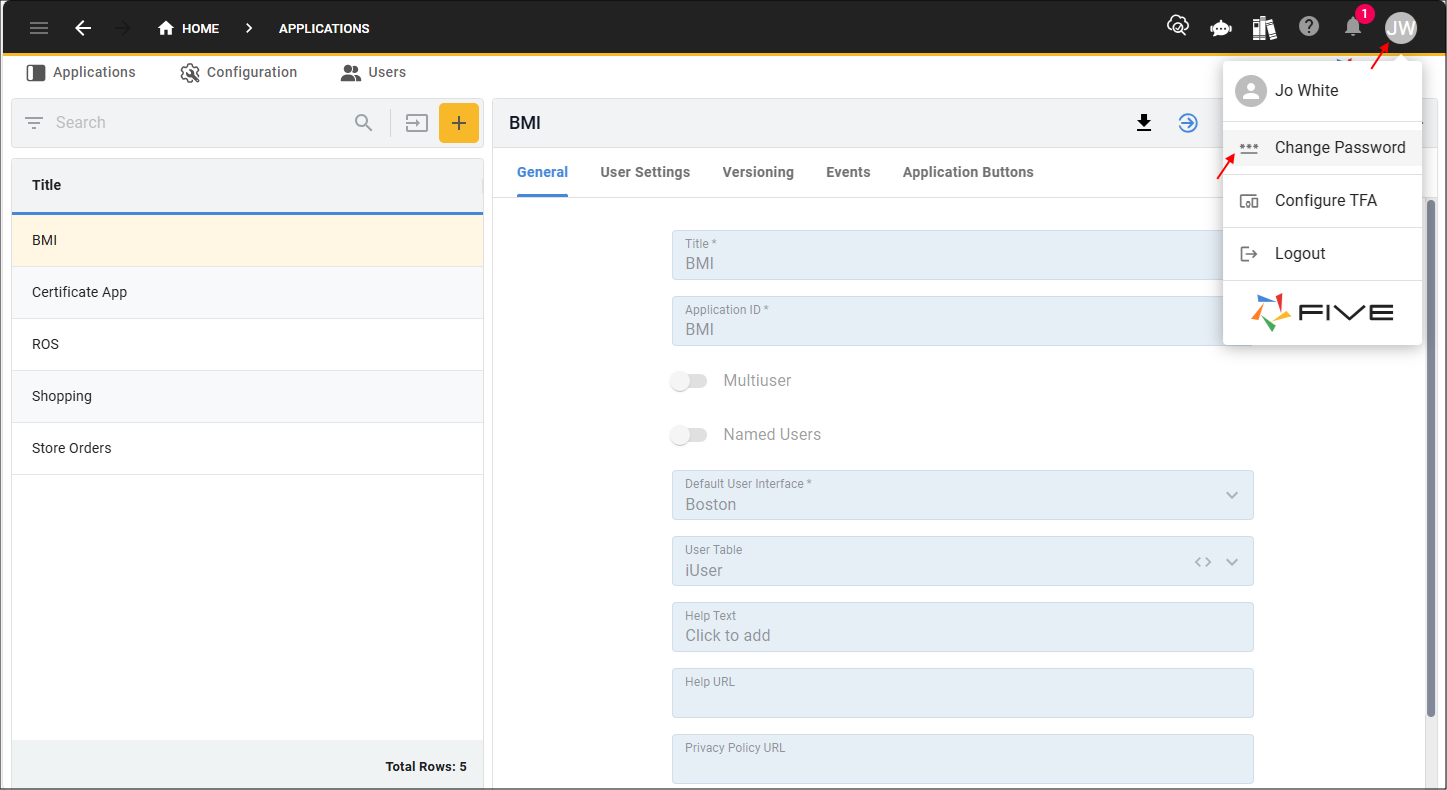The image size is (1447, 790).
Task: Go back with the left arrow
Action: tap(83, 28)
